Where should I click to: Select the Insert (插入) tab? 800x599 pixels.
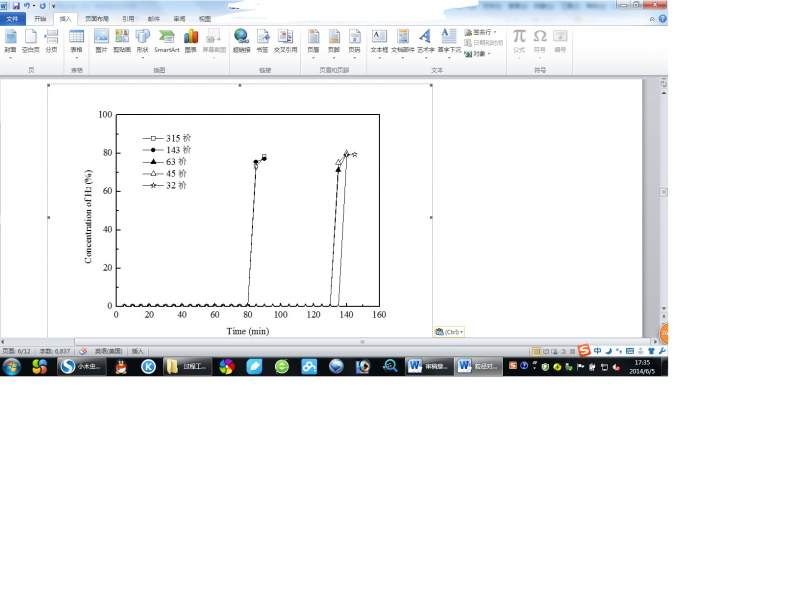(65, 19)
